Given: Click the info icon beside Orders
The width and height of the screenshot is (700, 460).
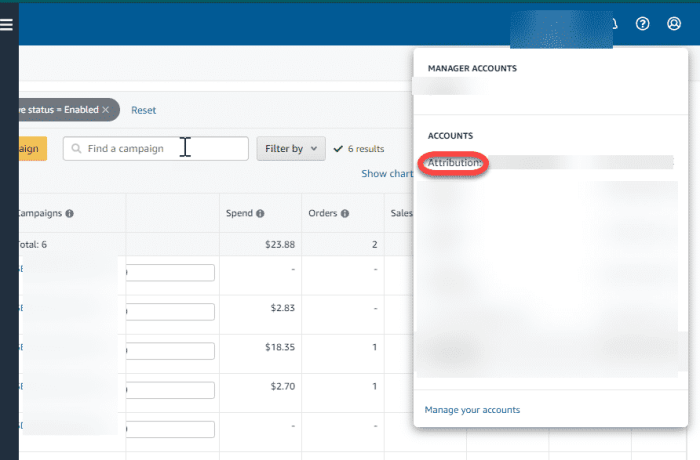Looking at the screenshot, I should [344, 213].
